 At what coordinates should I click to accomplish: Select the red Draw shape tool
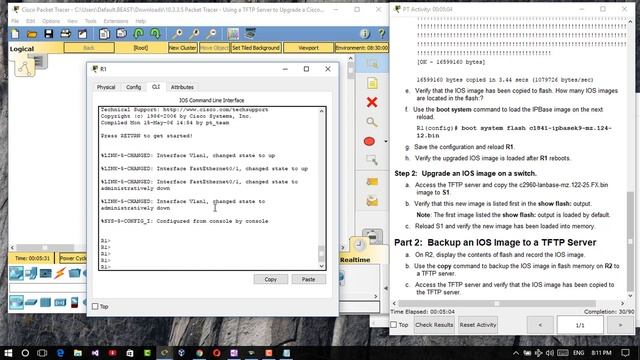click(369, 141)
